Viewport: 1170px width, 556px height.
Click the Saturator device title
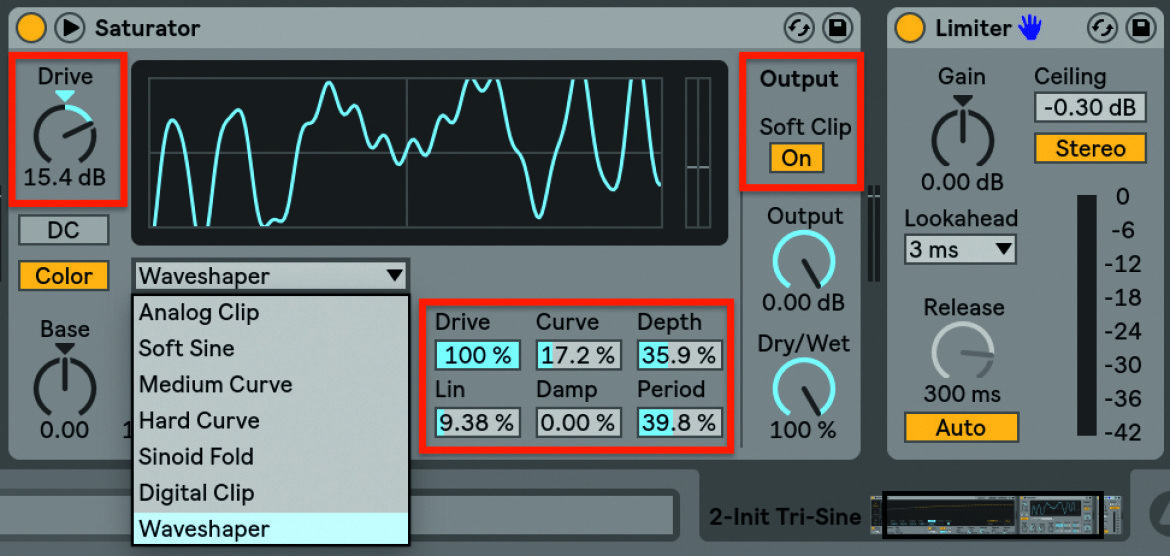pos(147,28)
